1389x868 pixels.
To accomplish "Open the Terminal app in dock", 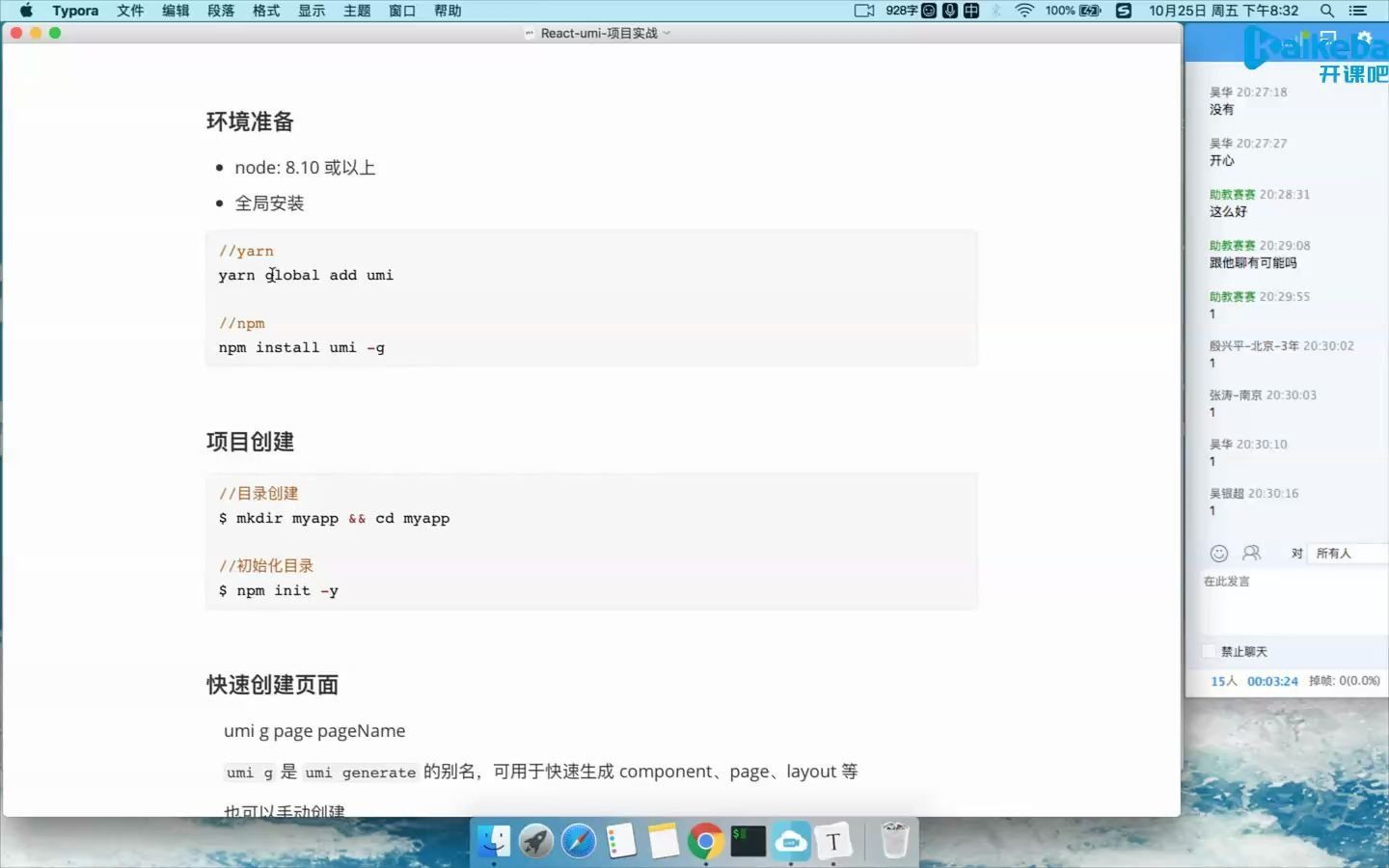I will [x=749, y=841].
